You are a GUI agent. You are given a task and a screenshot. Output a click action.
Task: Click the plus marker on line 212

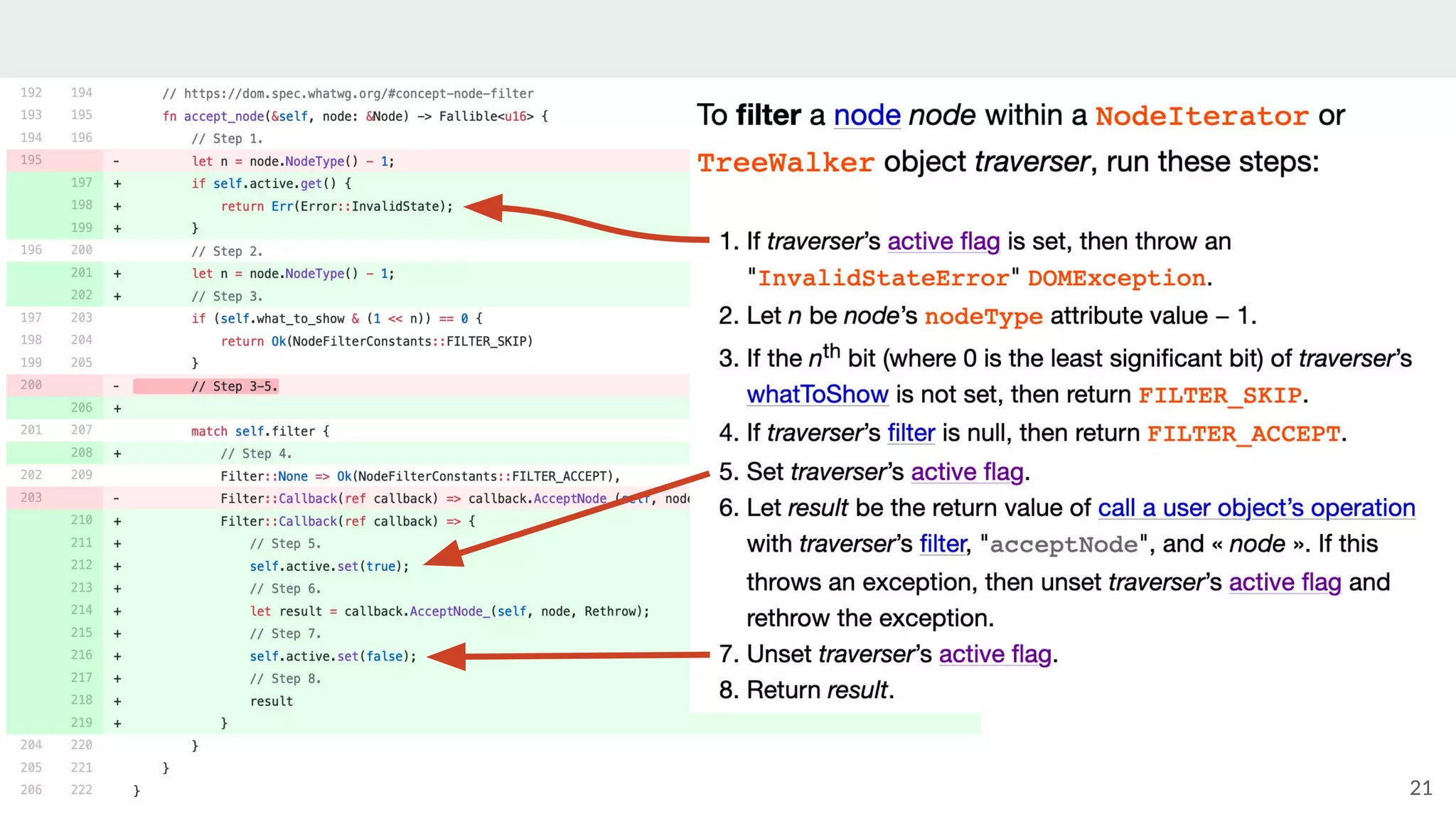pyautogui.click(x=117, y=567)
